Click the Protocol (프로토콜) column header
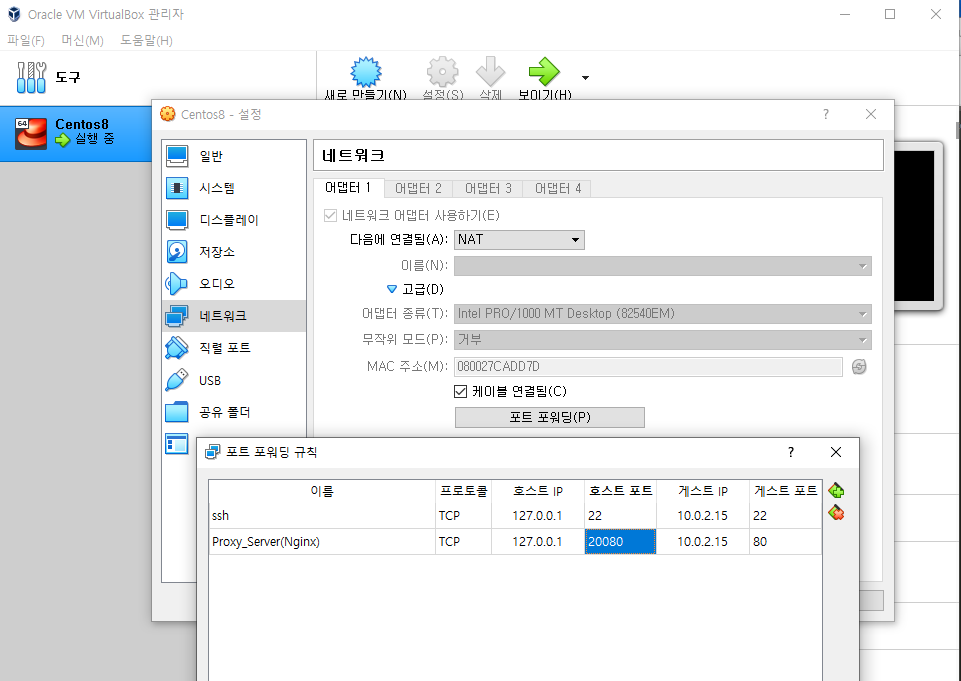 (x=463, y=491)
